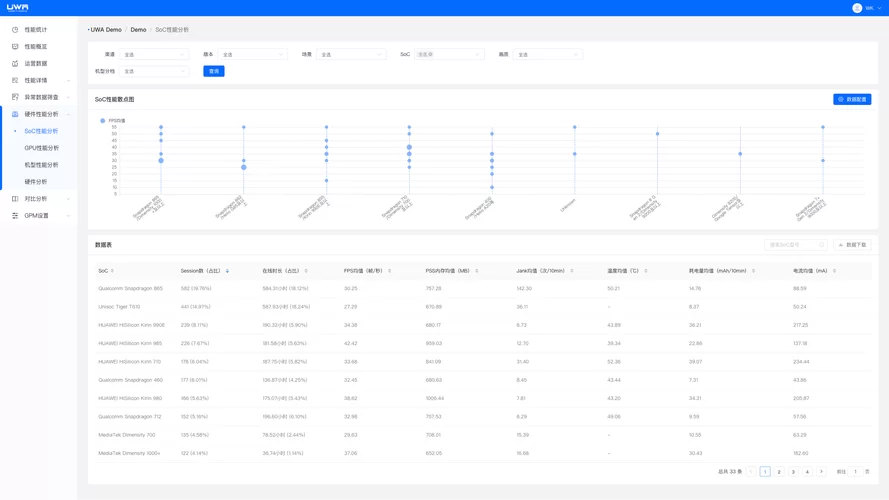This screenshot has height=500, width=889.
Task: Click the user avatar icon in the header
Action: tap(857, 8)
